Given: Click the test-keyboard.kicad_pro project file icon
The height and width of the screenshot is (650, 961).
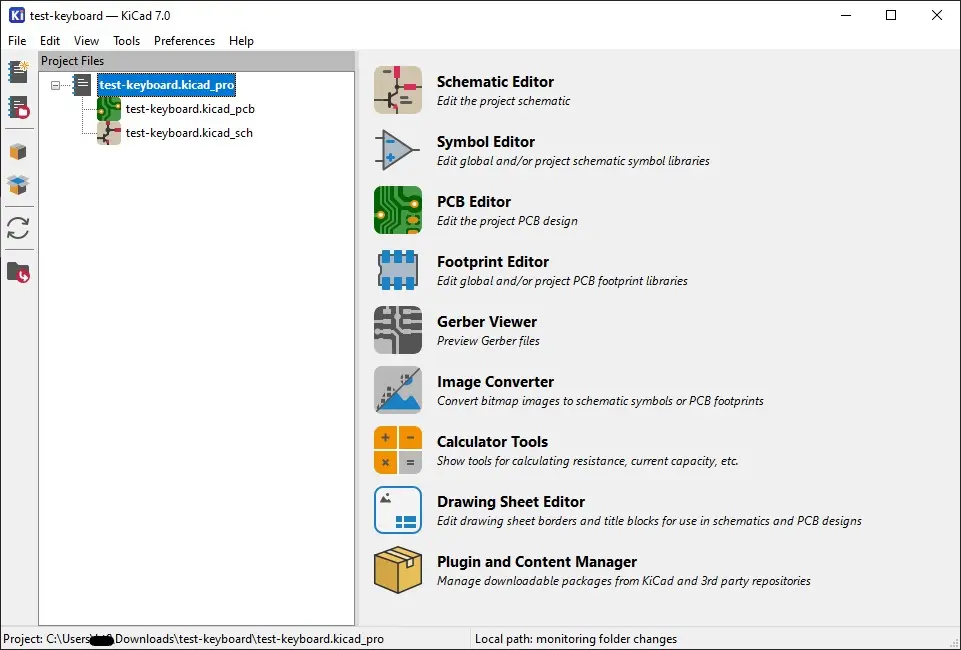Looking at the screenshot, I should tap(82, 85).
